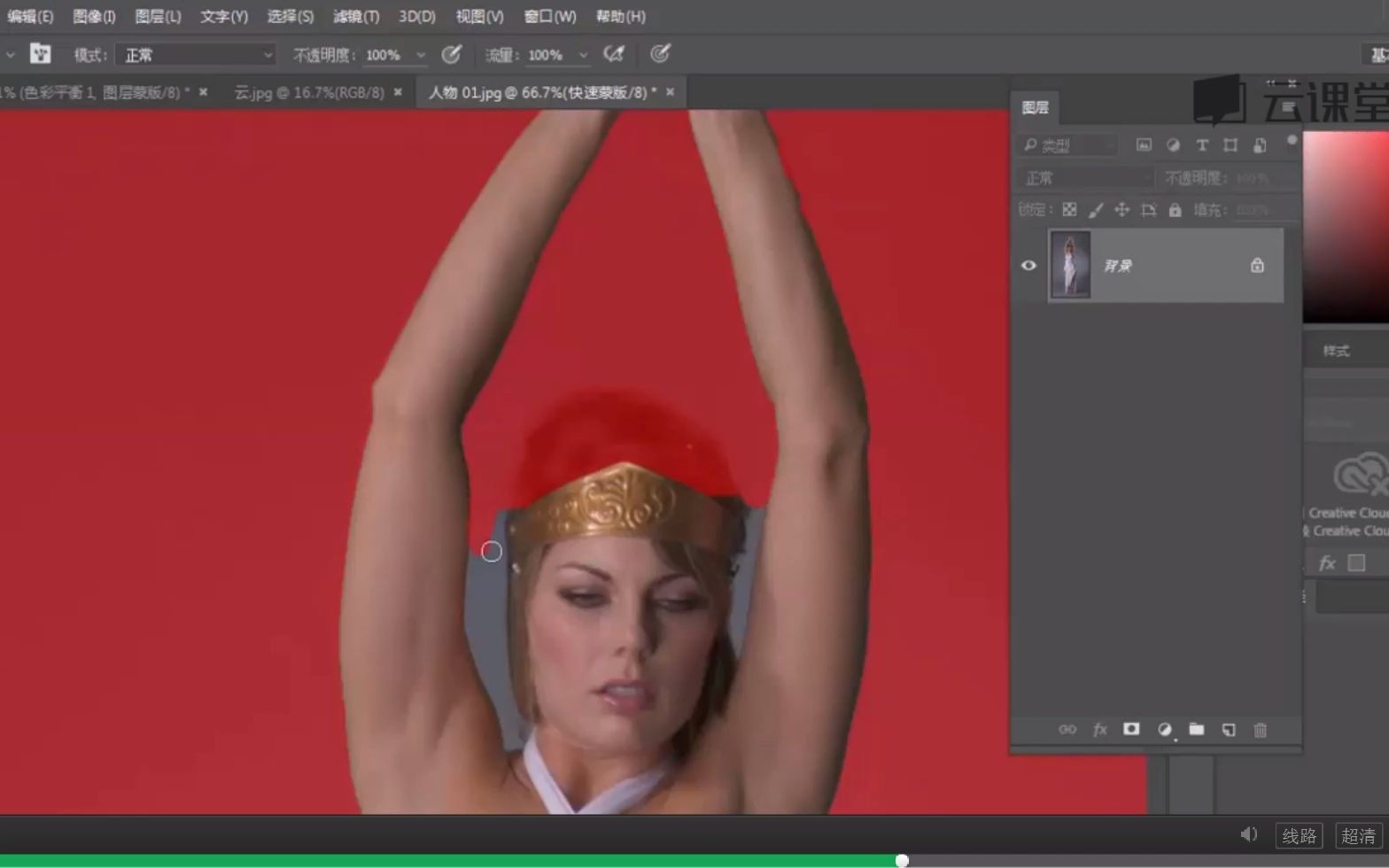Create a new layer icon
This screenshot has width=1389, height=868.
[x=1229, y=729]
